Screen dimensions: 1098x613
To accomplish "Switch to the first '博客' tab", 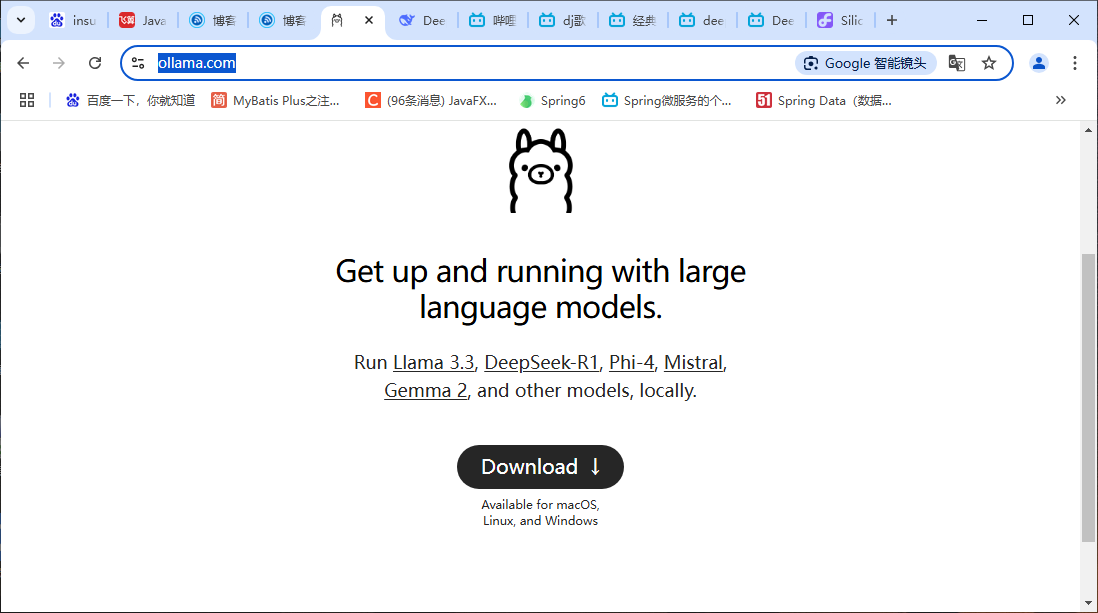I will coord(213,20).
